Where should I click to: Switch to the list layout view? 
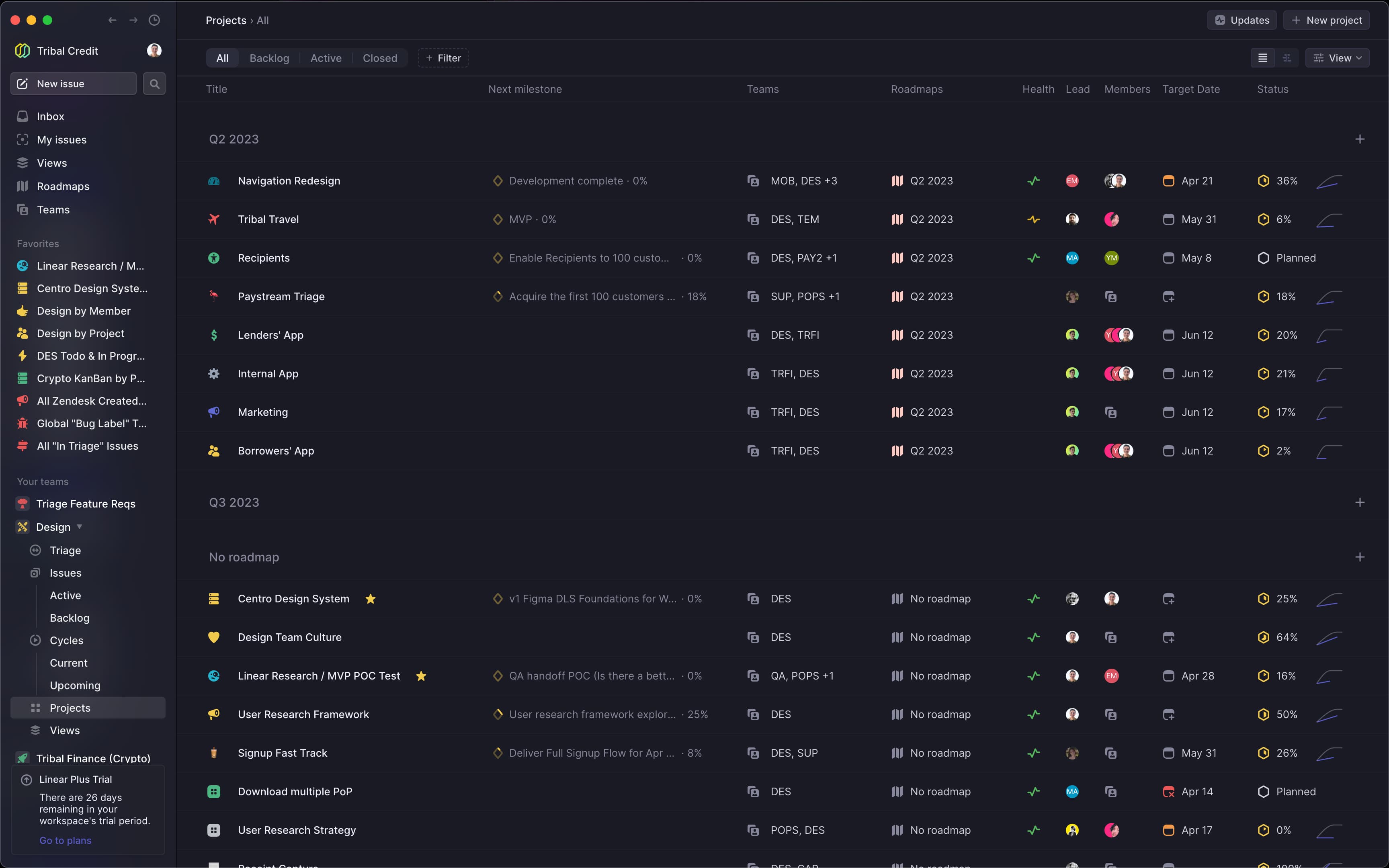[x=1262, y=58]
